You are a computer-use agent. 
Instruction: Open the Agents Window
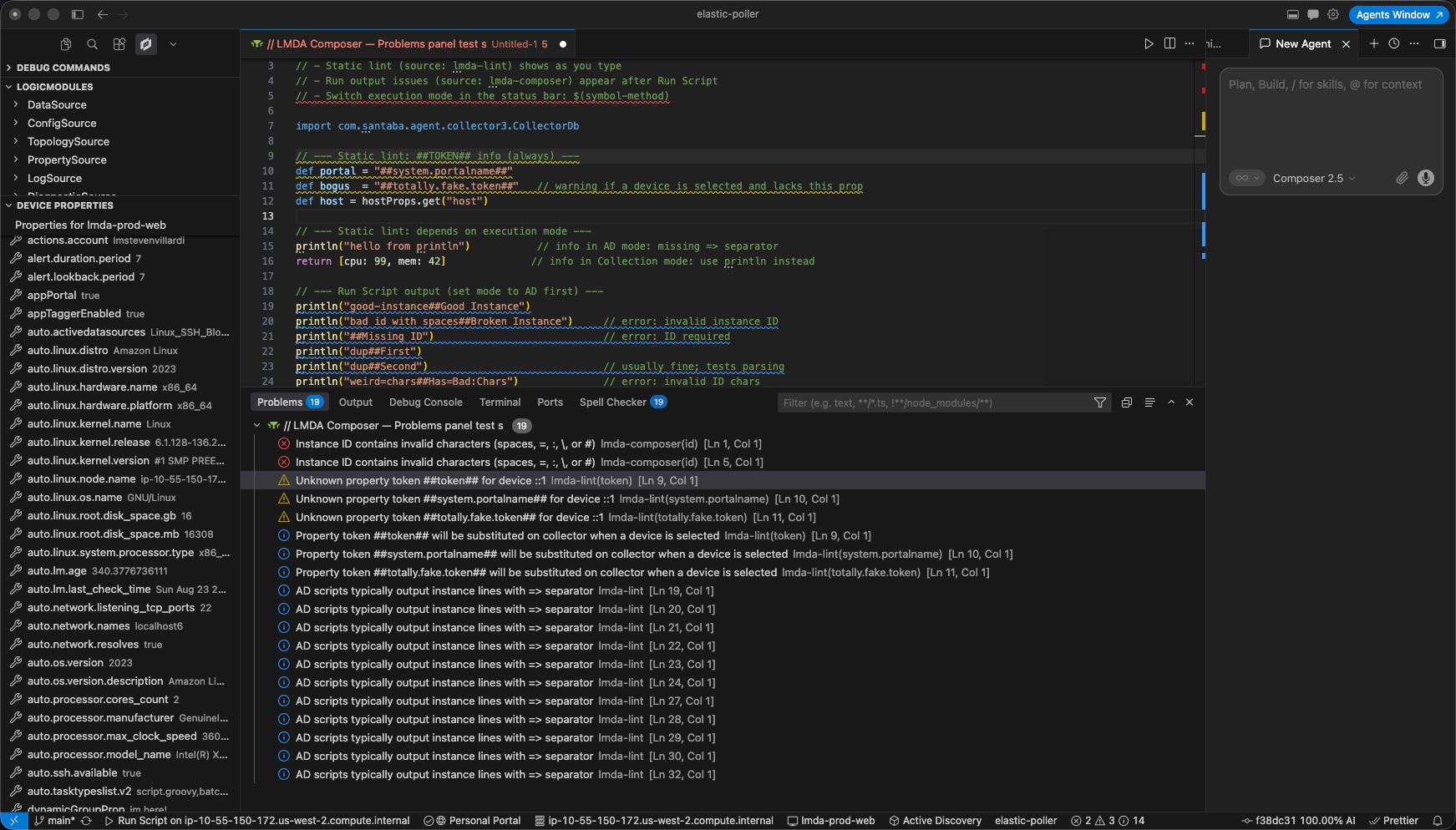[1398, 14]
